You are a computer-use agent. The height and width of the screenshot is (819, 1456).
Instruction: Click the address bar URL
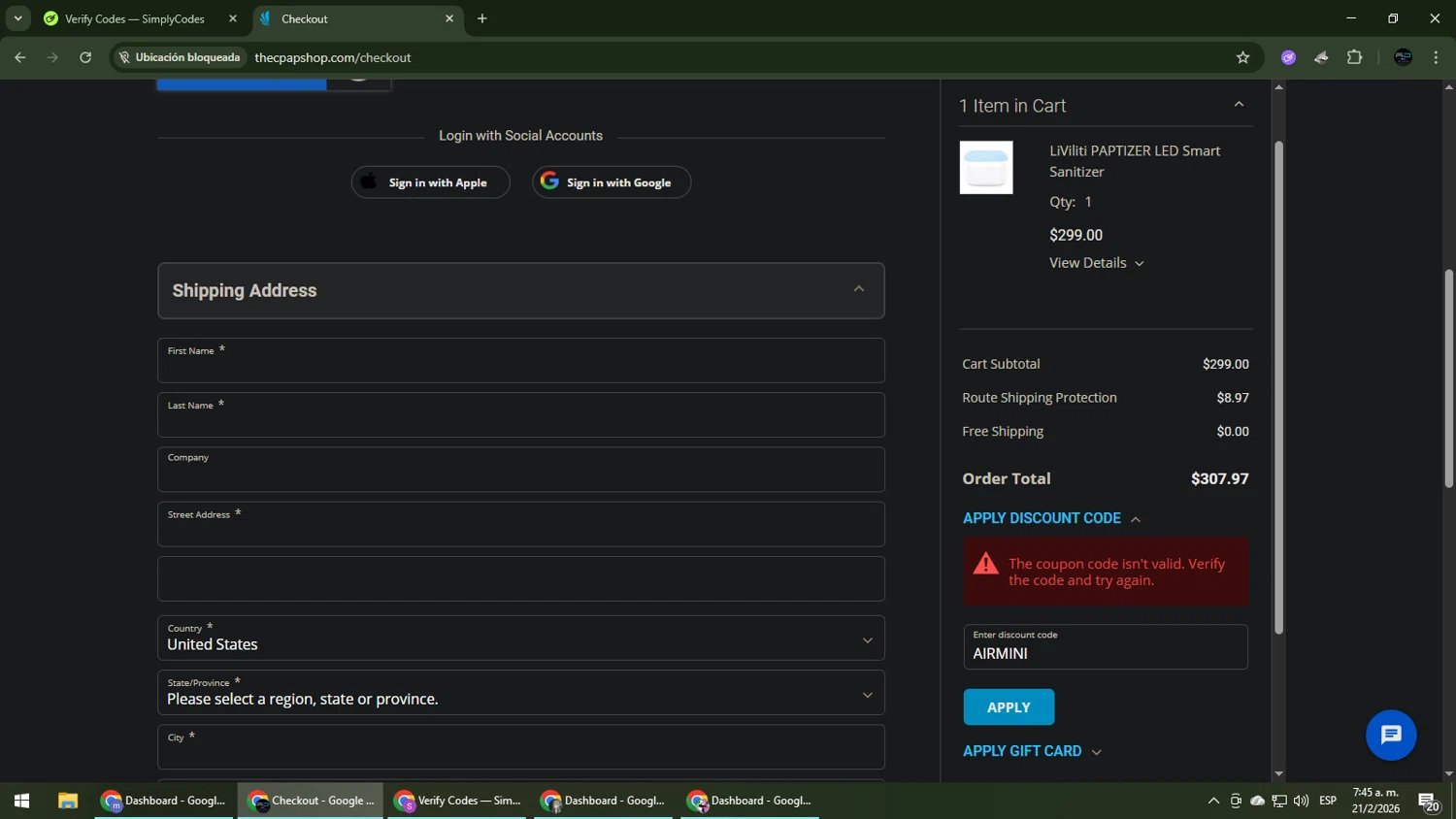tap(333, 57)
